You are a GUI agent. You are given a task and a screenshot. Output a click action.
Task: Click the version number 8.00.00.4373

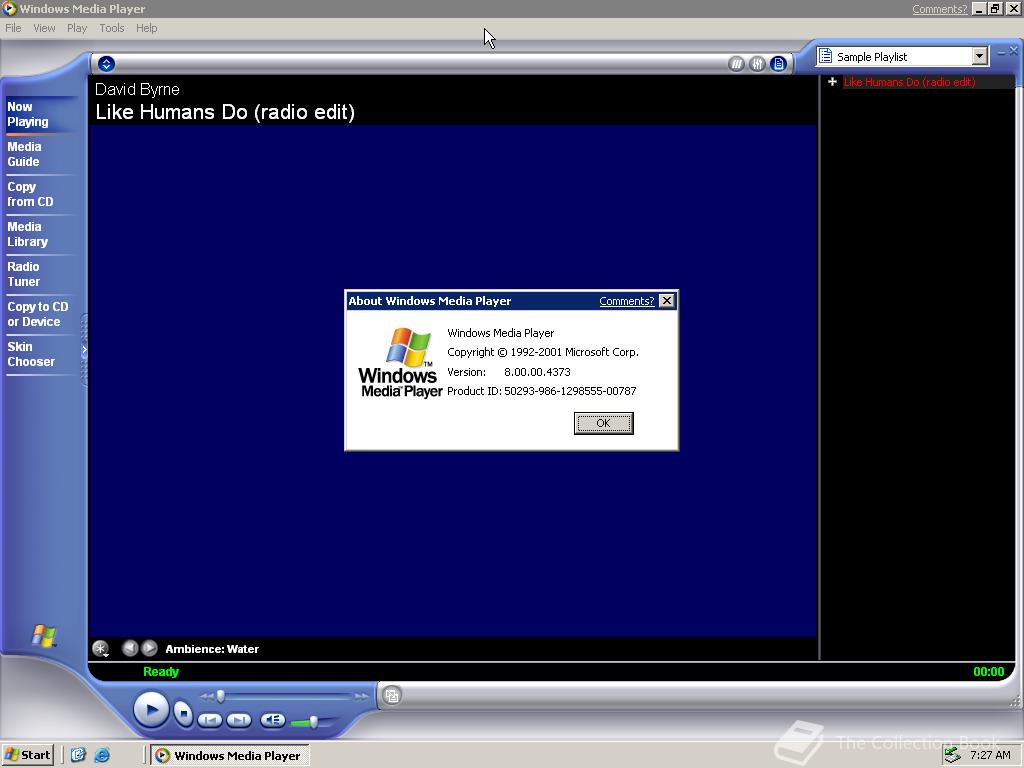(x=537, y=372)
